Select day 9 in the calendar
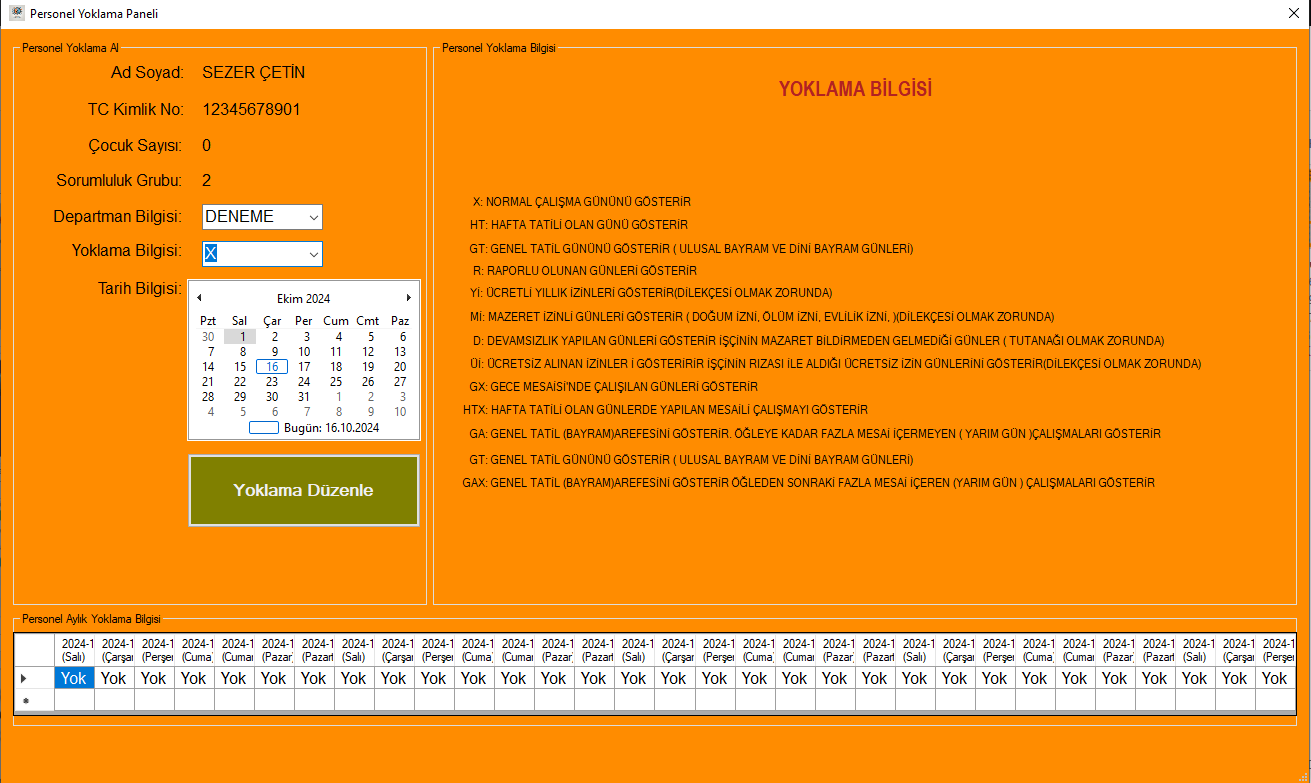1311x783 pixels. click(272, 351)
